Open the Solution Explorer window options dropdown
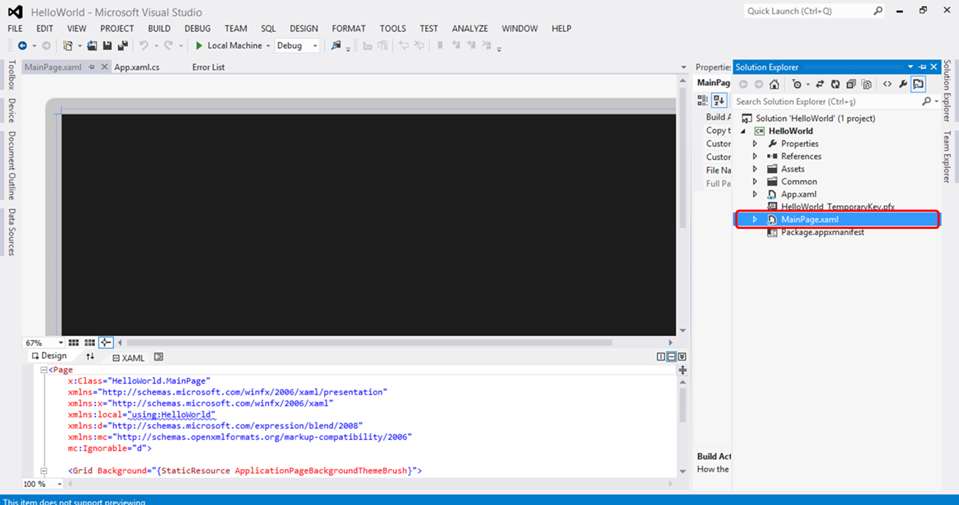 [x=910, y=67]
